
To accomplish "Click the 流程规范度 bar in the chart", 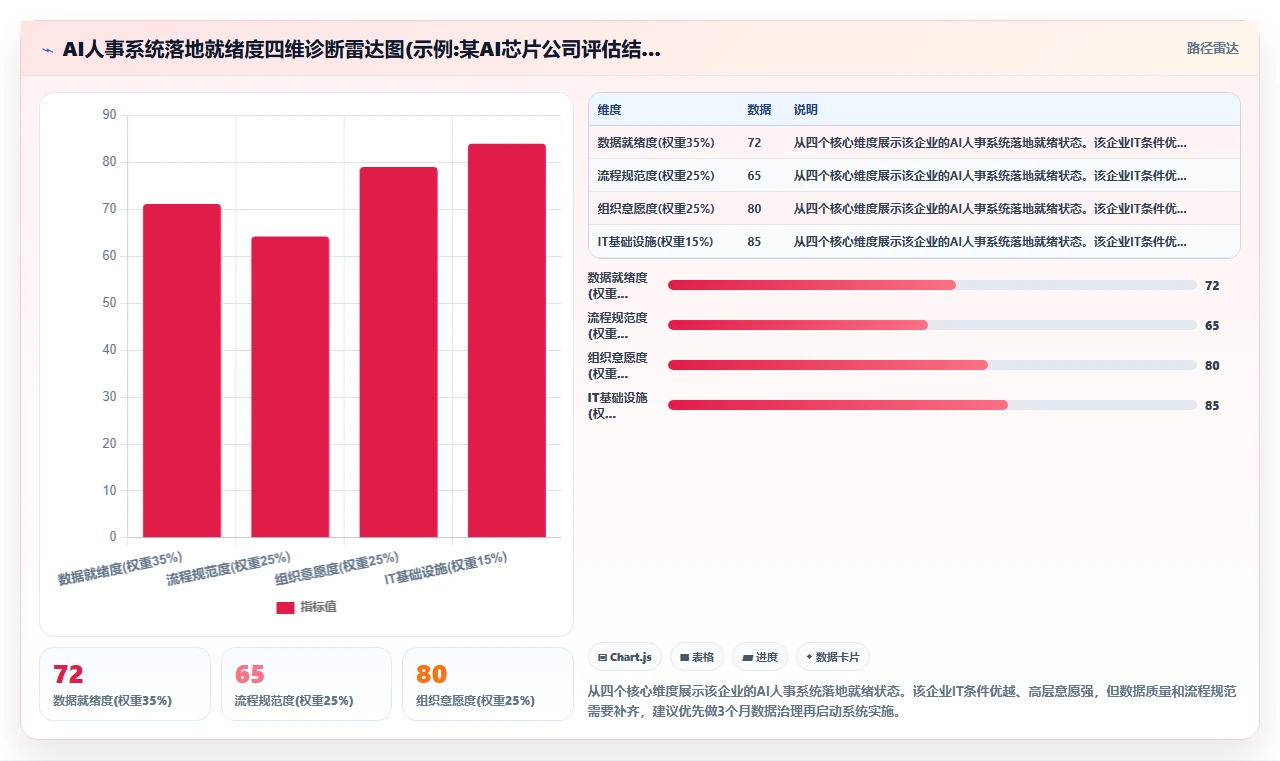I will [290, 387].
